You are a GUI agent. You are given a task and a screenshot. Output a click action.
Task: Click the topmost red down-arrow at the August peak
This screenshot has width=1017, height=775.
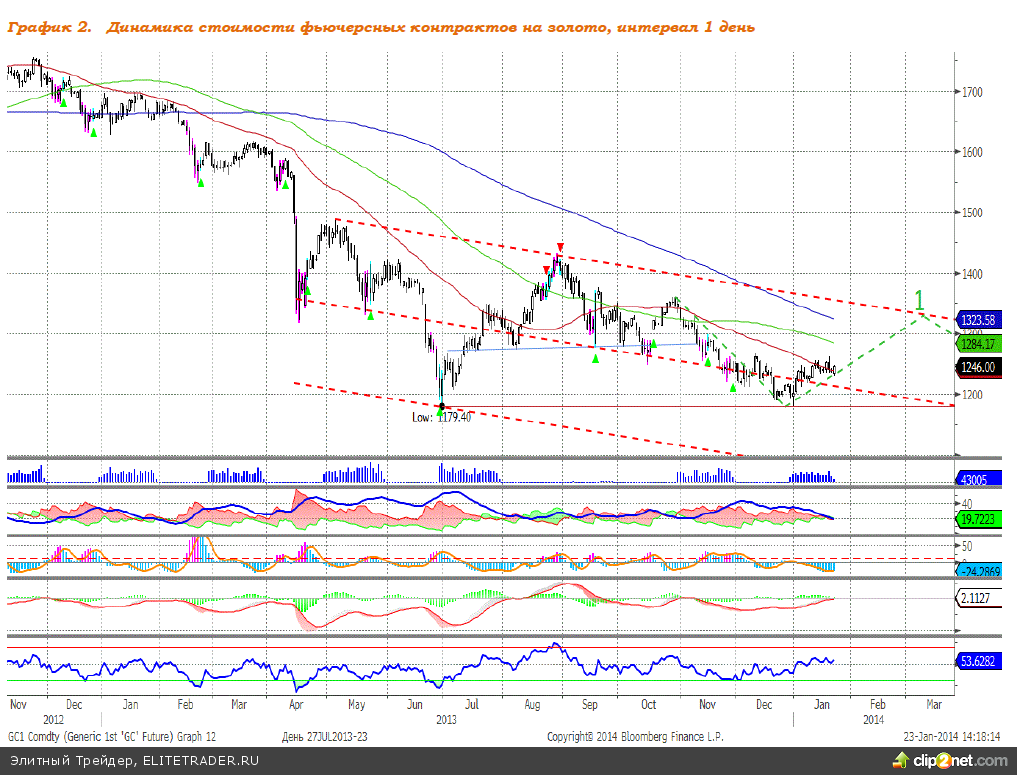pyautogui.click(x=560, y=247)
